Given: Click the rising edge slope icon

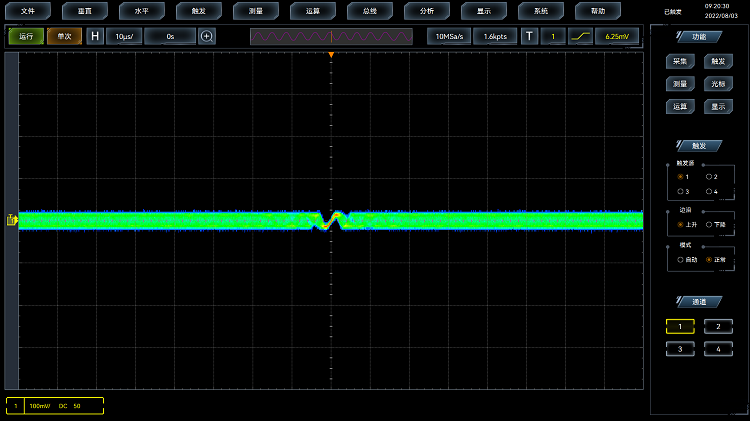Looking at the screenshot, I should point(580,36).
